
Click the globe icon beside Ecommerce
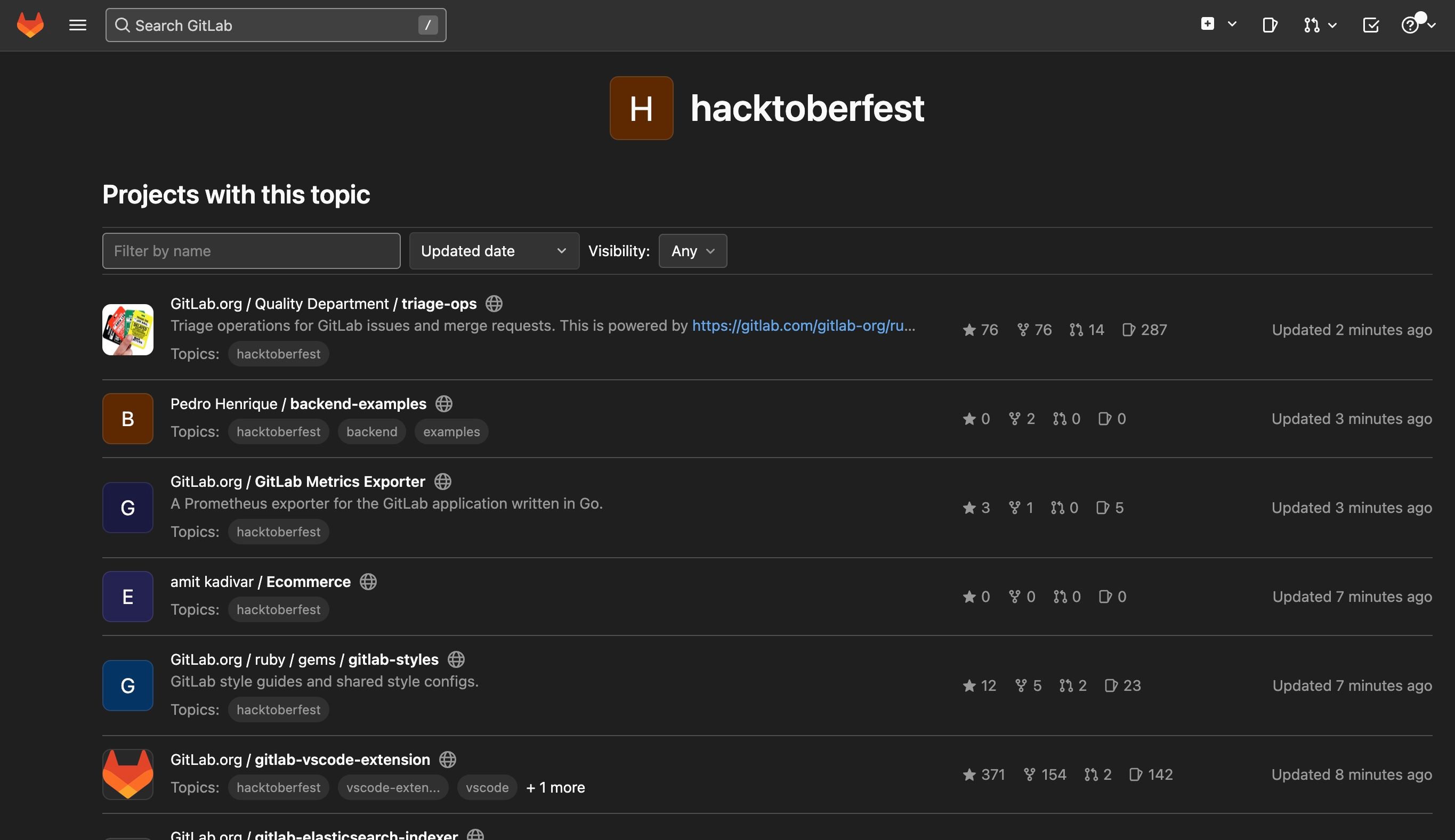click(368, 581)
